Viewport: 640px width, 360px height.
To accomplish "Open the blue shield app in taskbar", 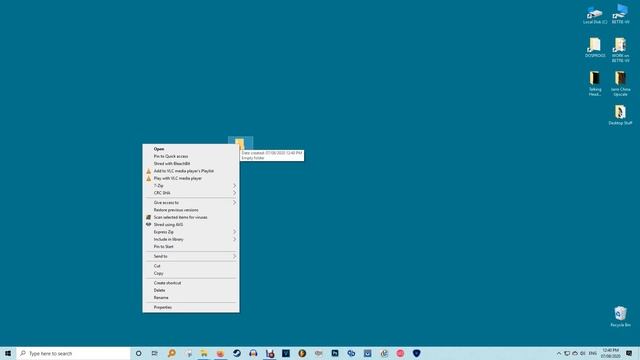I will point(416,353).
